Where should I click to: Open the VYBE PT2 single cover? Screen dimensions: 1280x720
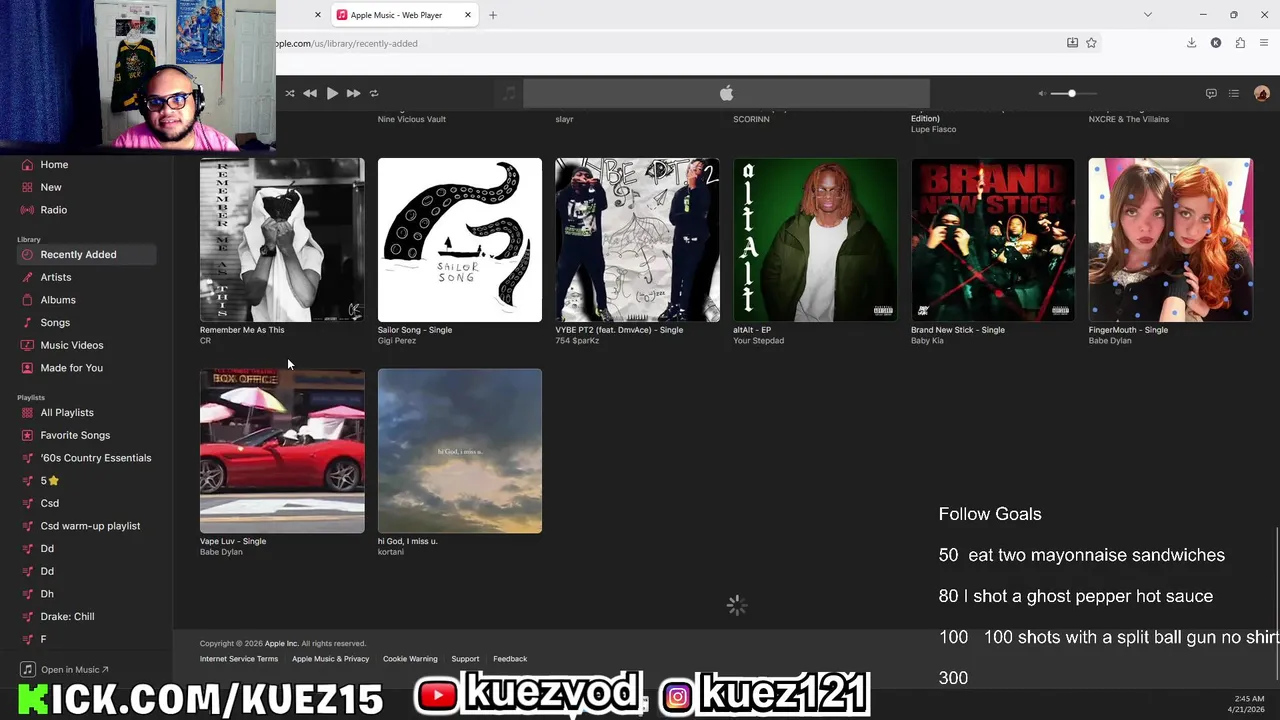coord(637,240)
